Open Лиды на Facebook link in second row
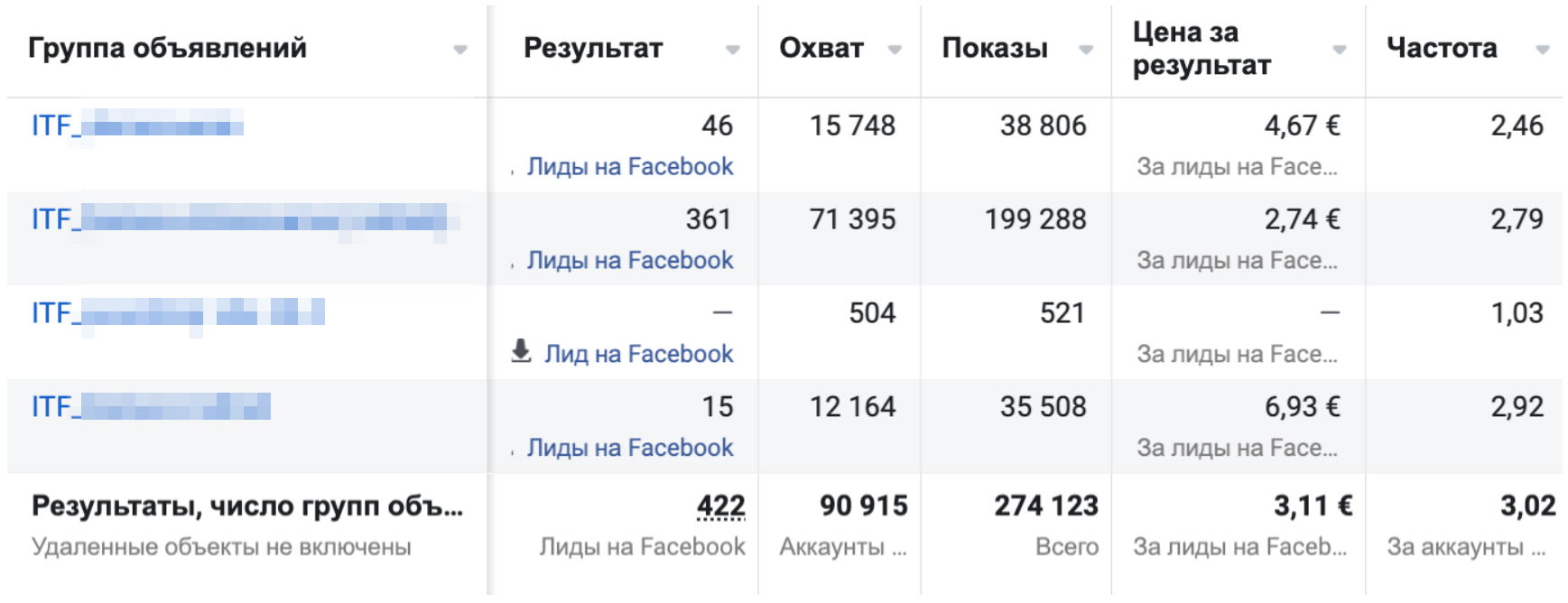 click(628, 260)
